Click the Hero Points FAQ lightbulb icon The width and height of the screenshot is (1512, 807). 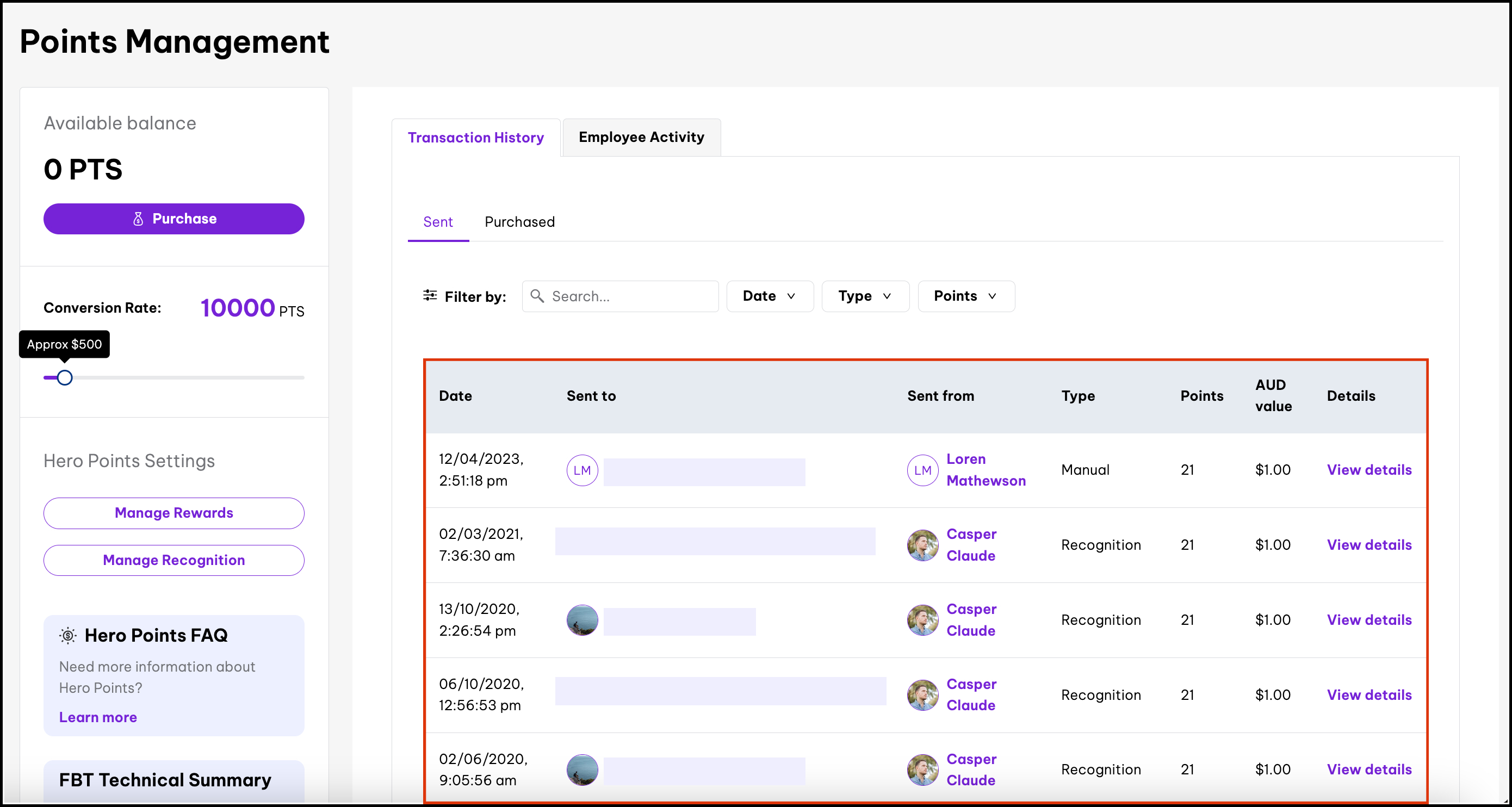click(x=68, y=635)
